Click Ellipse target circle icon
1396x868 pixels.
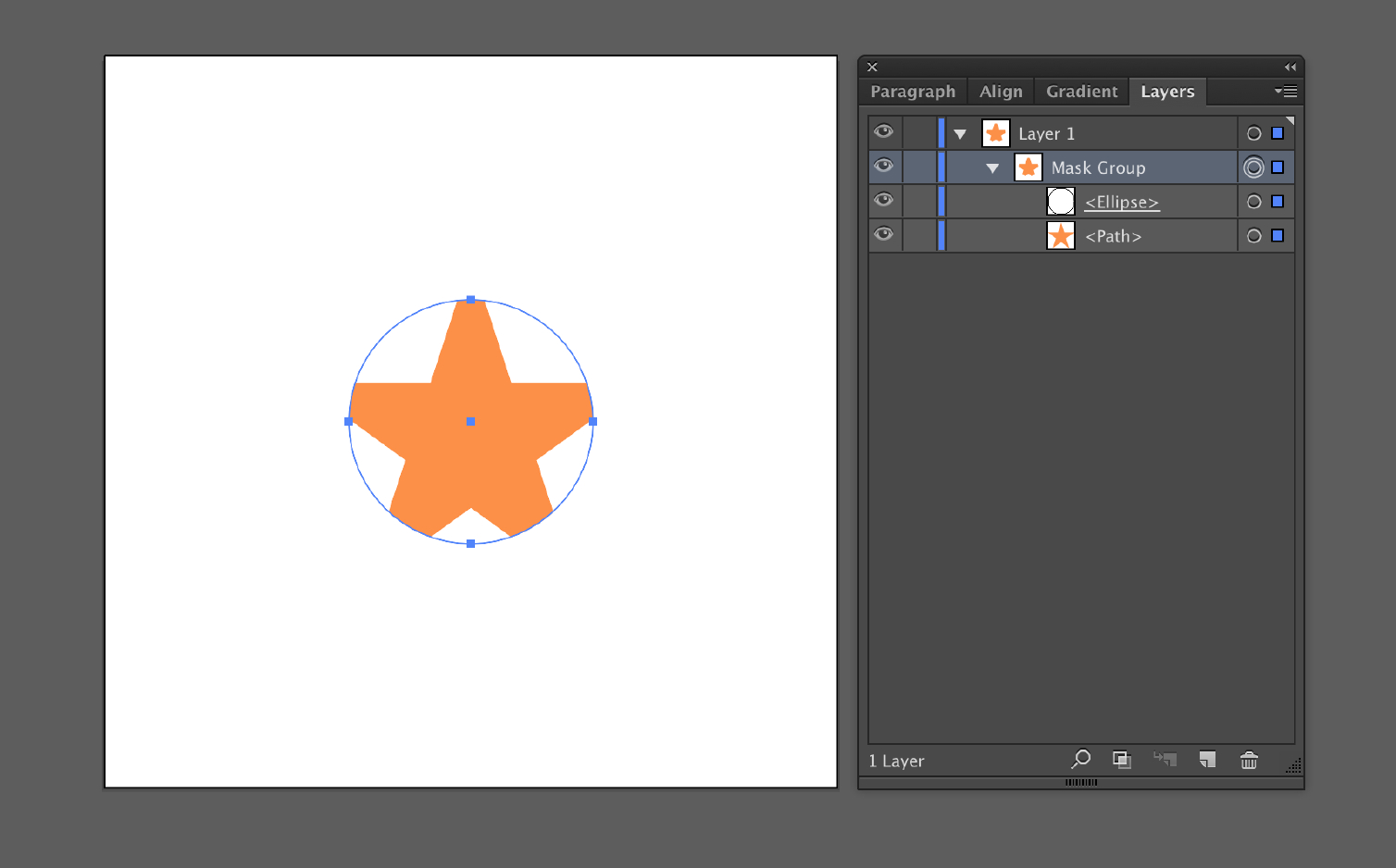click(x=1254, y=202)
